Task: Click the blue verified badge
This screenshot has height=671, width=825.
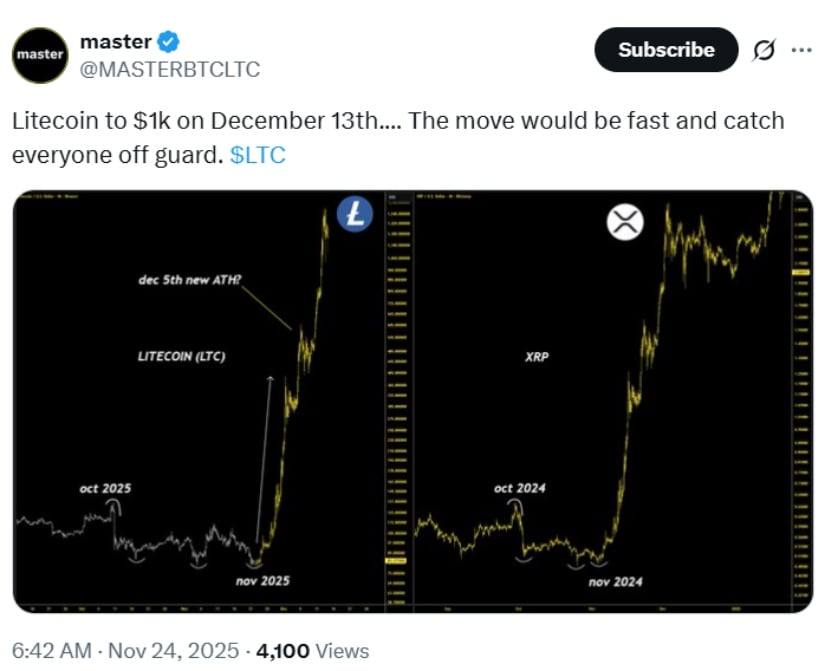Action: click(169, 42)
